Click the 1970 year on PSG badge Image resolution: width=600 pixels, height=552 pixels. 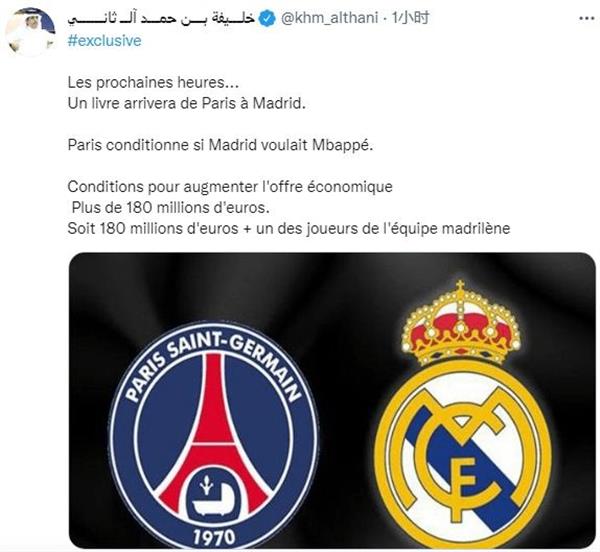tap(214, 537)
